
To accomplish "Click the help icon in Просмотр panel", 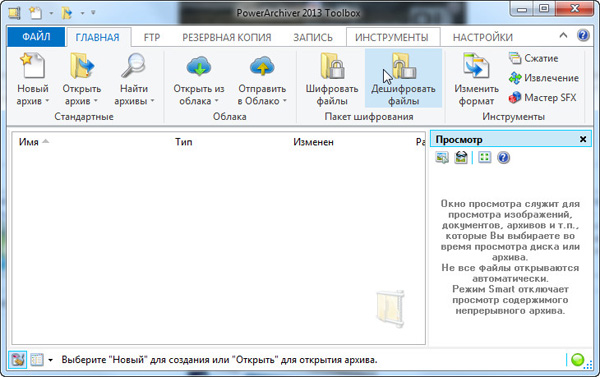I will (x=504, y=157).
